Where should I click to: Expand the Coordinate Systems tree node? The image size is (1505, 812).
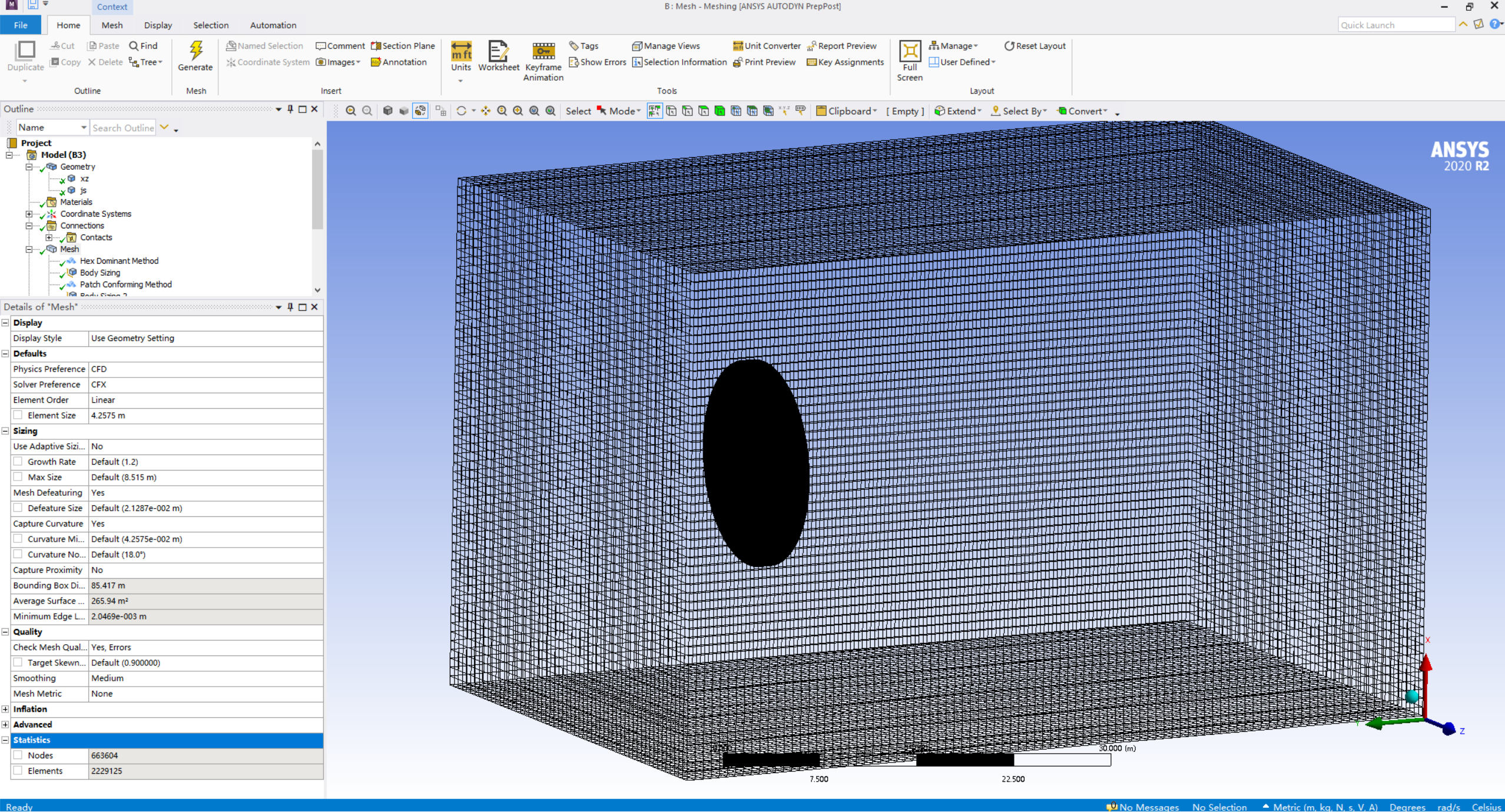pos(29,214)
